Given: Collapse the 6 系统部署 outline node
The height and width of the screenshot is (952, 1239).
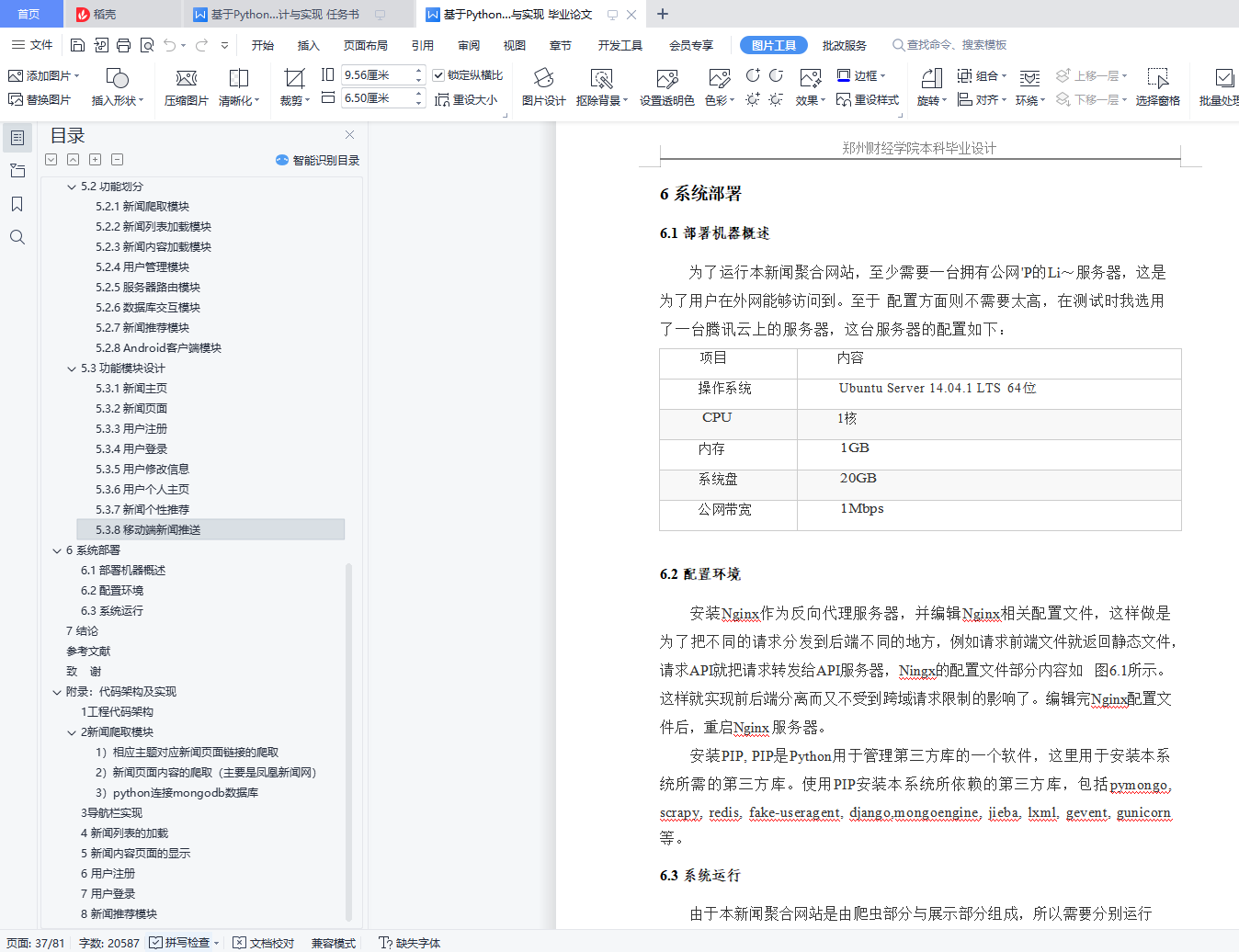Looking at the screenshot, I should (57, 550).
